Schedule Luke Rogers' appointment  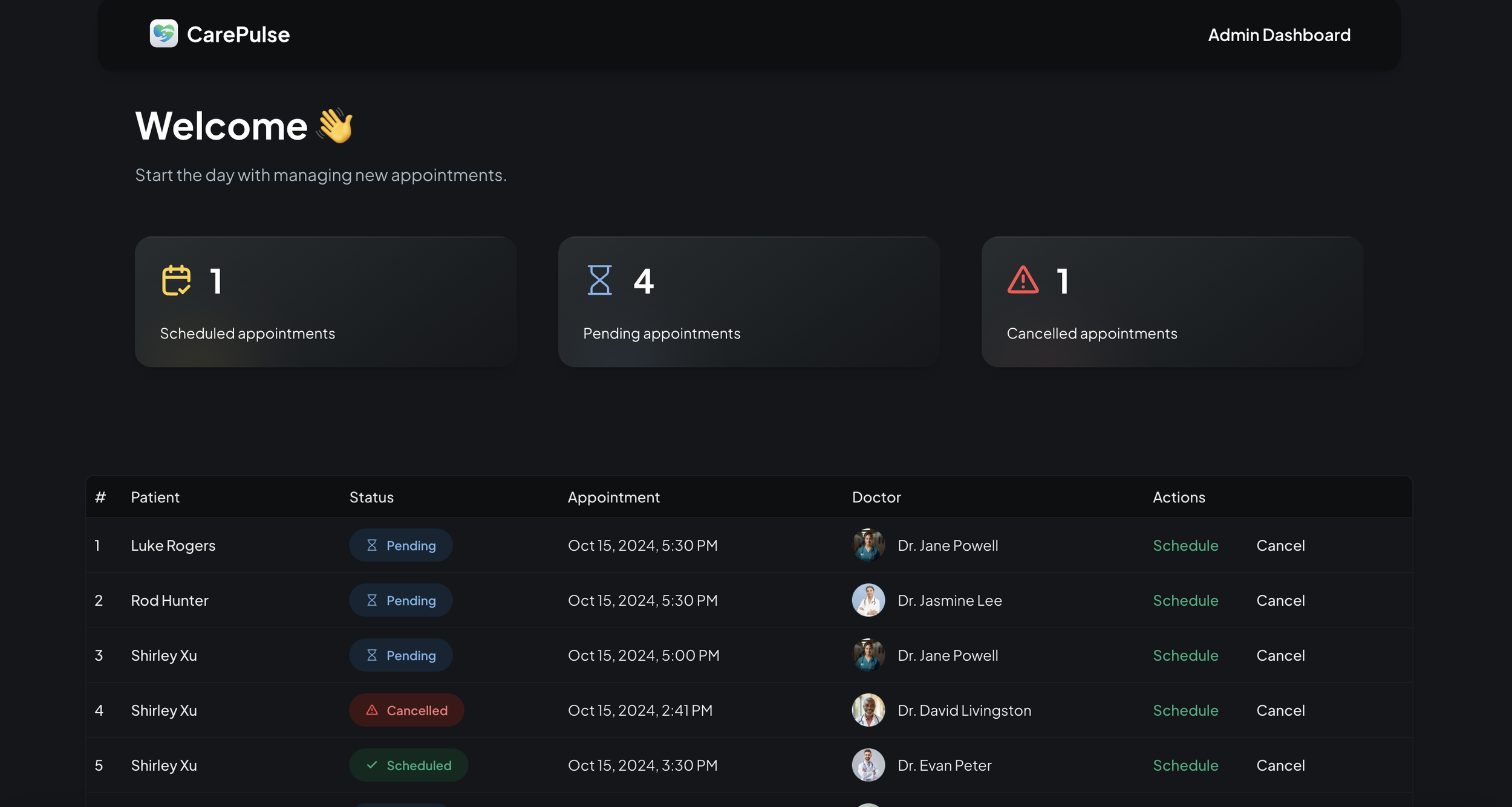pyautogui.click(x=1185, y=545)
